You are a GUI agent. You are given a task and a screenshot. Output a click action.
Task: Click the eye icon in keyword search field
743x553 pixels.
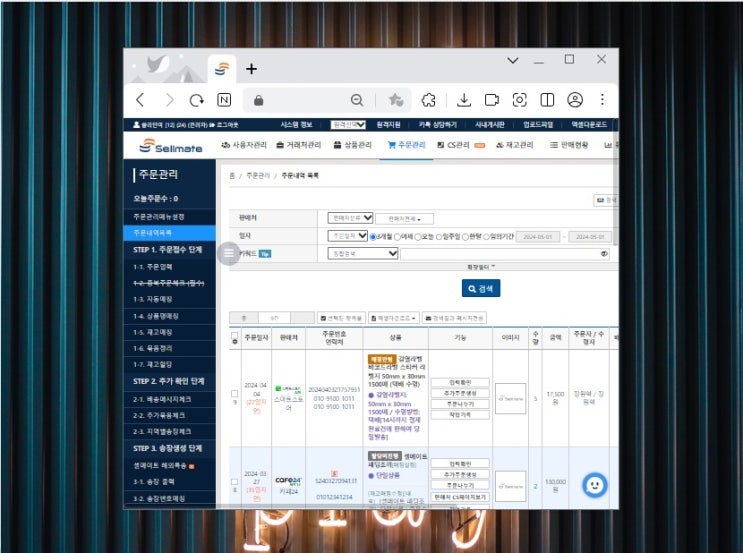coord(604,254)
